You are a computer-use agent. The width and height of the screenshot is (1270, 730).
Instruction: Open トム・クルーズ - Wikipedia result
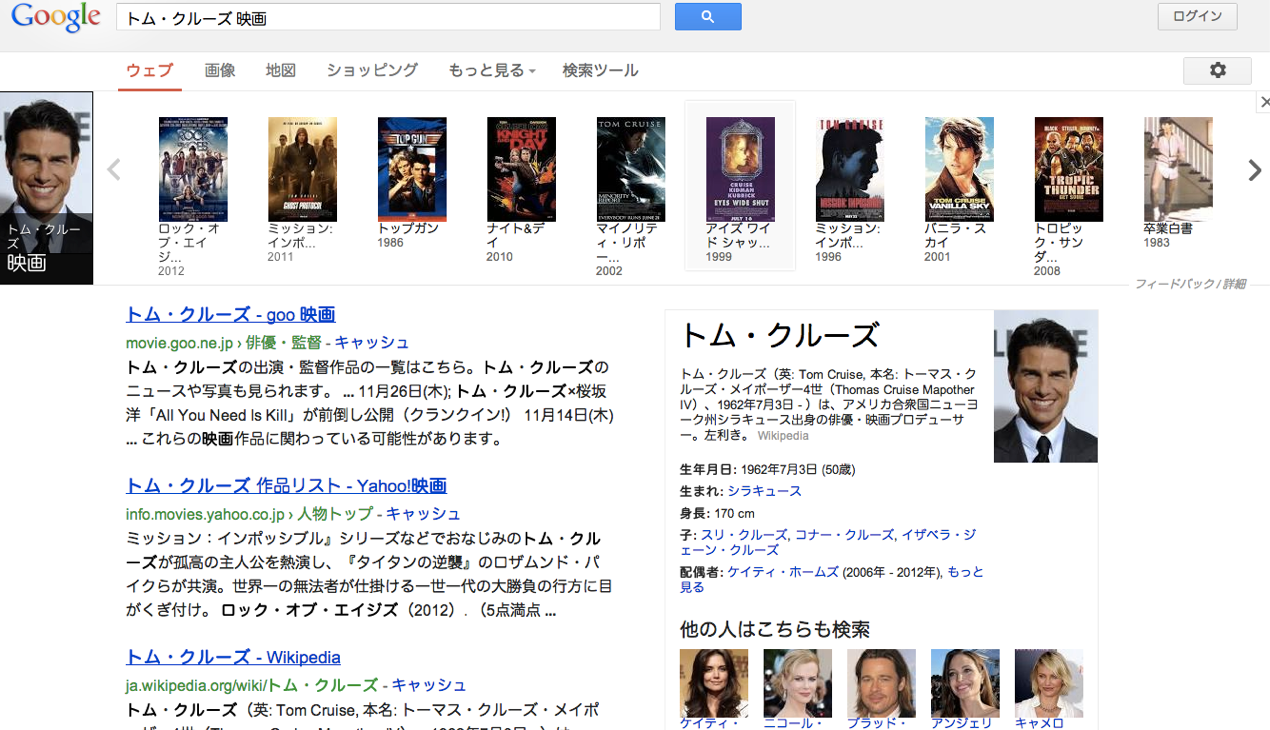233,657
